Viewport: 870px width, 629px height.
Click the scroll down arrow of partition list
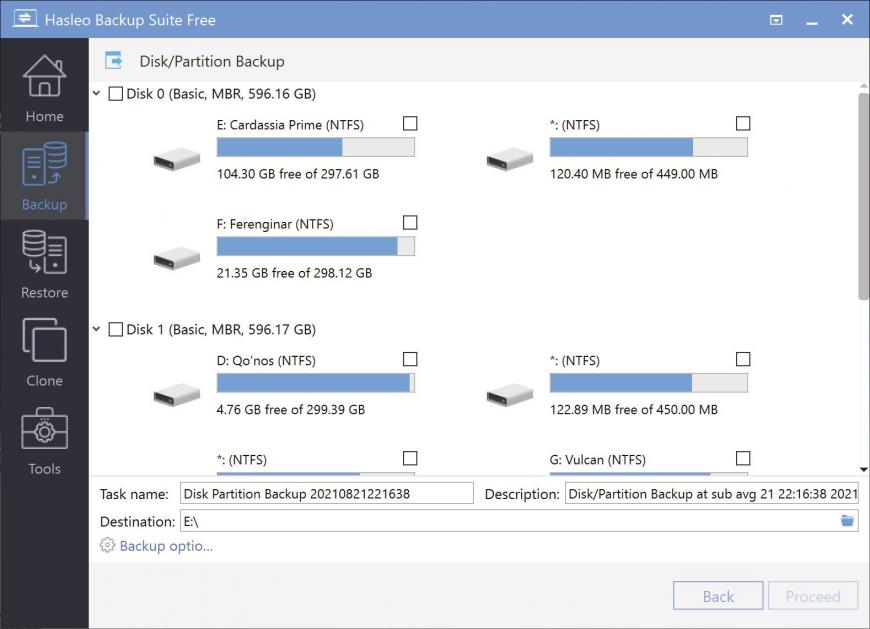coord(863,470)
